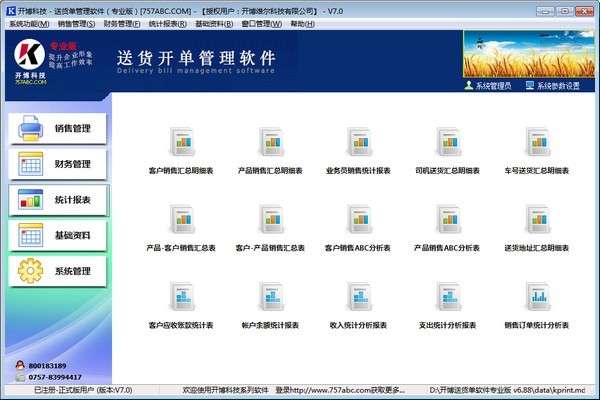Open 收入统计分析报表 report icon

coord(359,297)
